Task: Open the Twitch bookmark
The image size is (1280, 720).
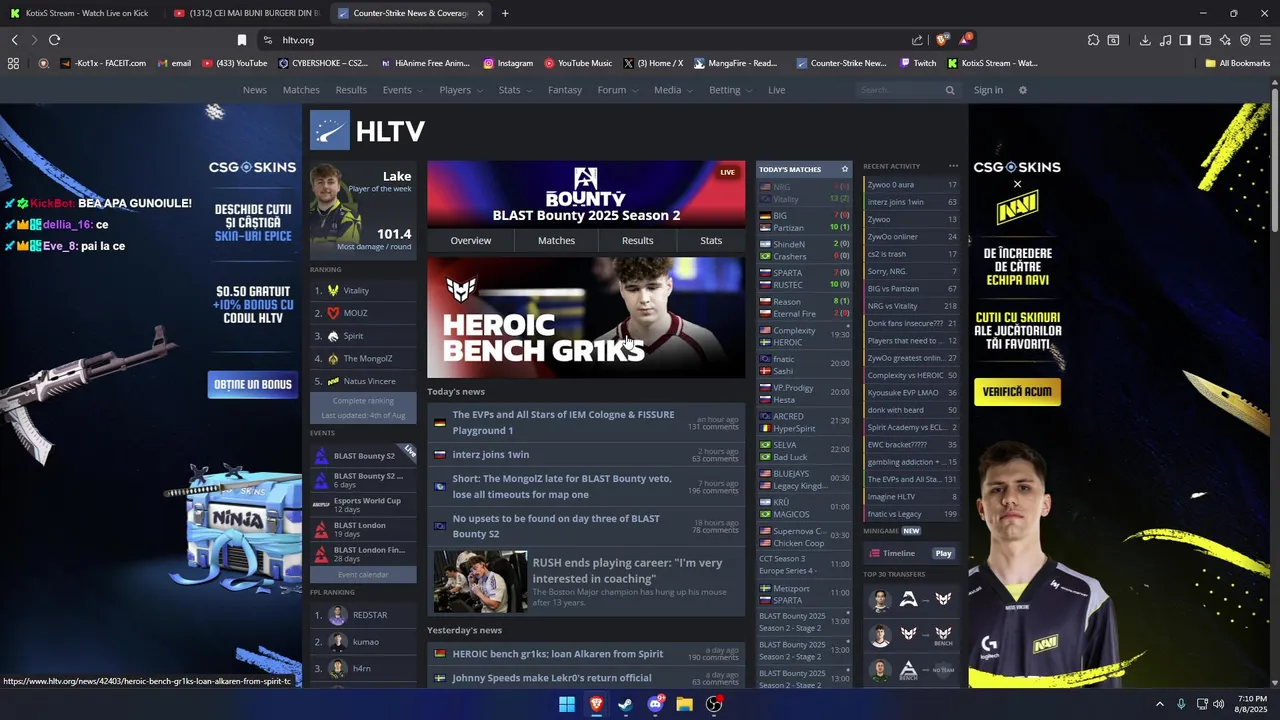Action: tap(918, 63)
